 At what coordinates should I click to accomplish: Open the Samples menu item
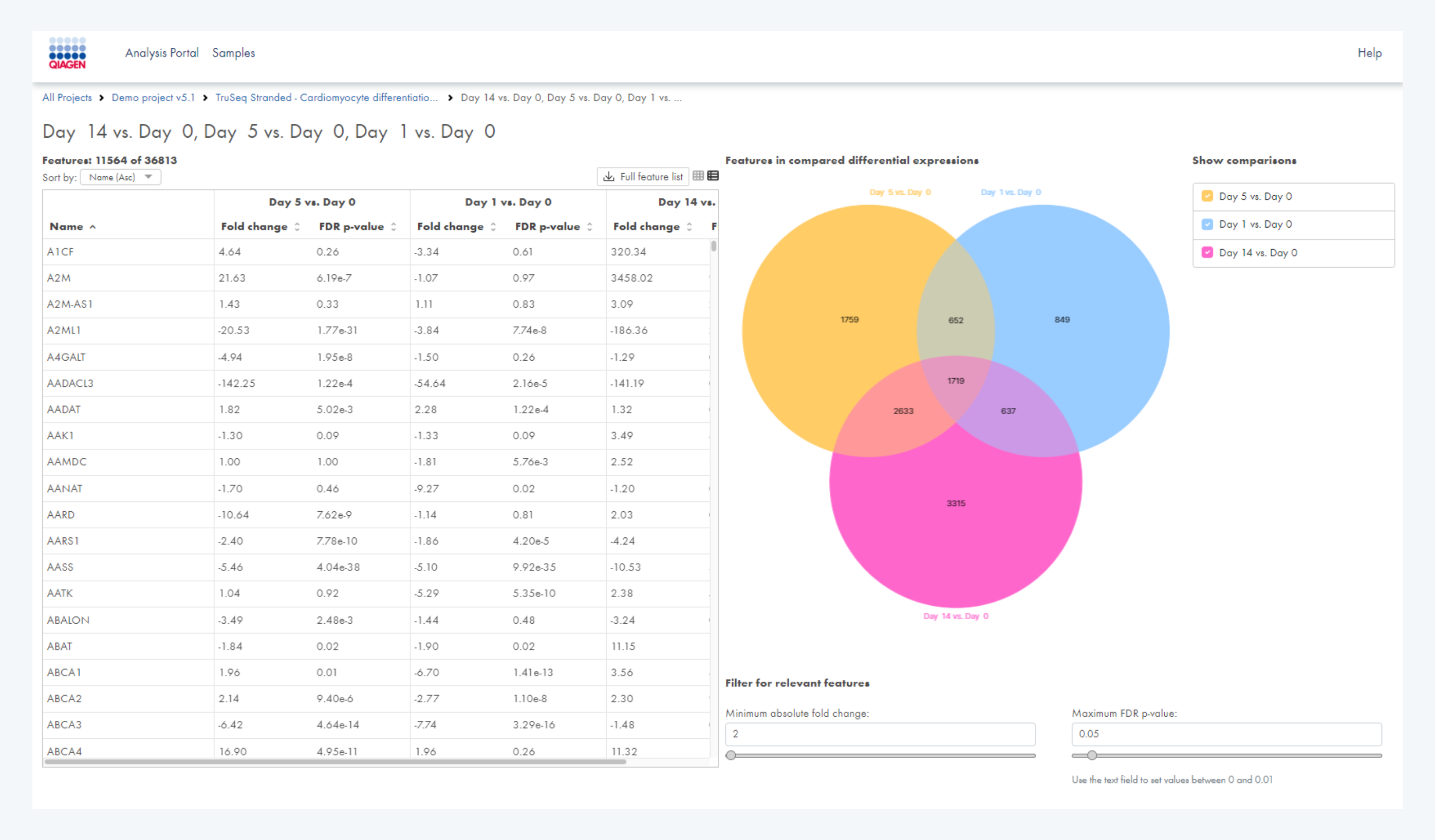point(233,53)
